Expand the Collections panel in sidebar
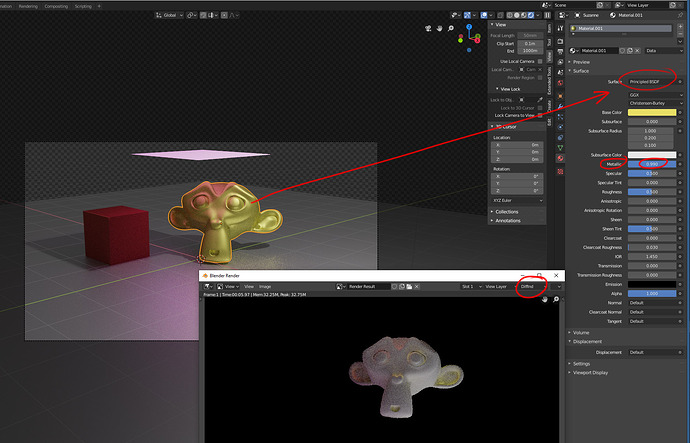 pos(506,212)
